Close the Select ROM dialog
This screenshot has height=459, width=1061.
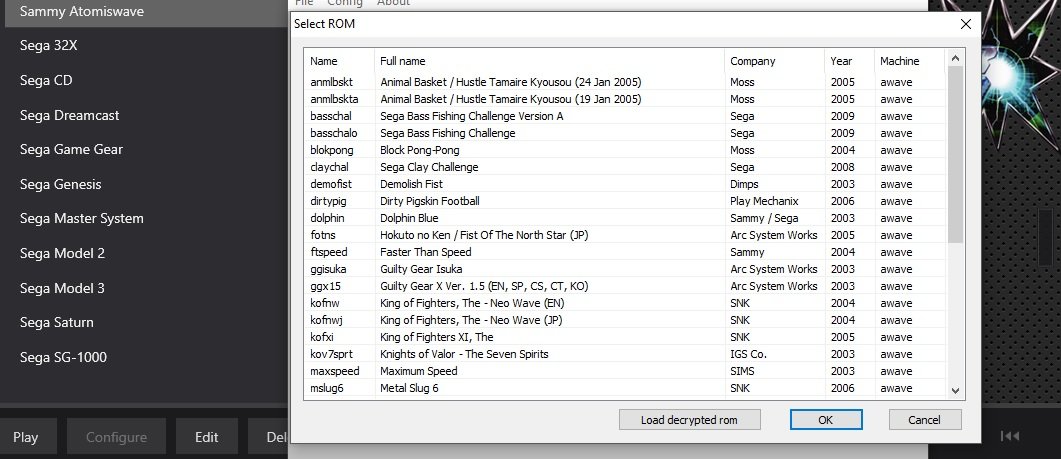click(966, 24)
